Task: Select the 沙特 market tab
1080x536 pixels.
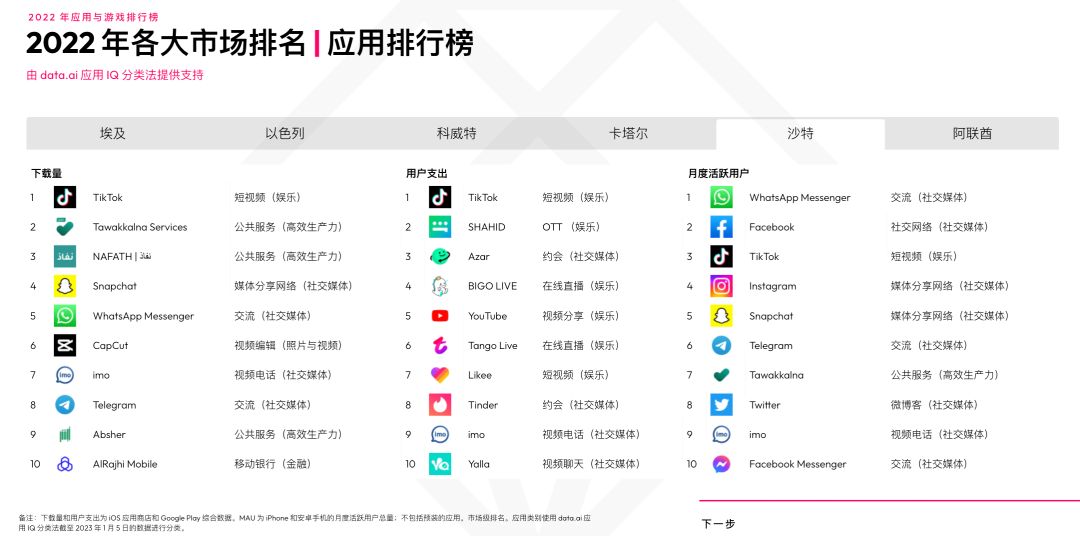Action: tap(800, 134)
